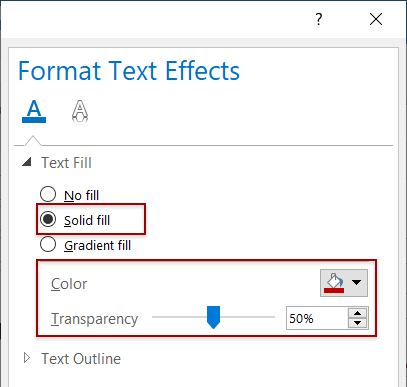Decrease transparency with the down spinner arrow
407x387 pixels.
tap(357, 323)
